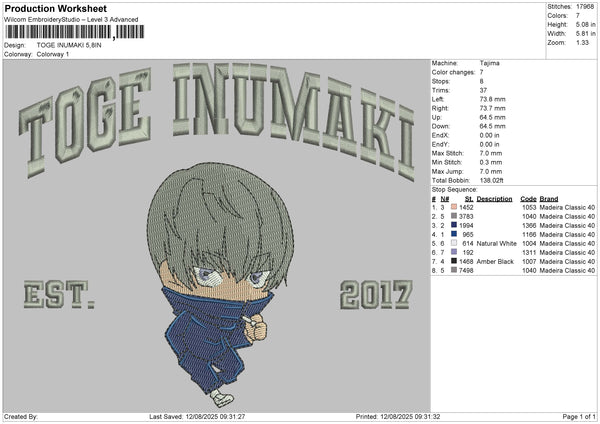
Task: Click the 'Code' column header
Action: 528,199
